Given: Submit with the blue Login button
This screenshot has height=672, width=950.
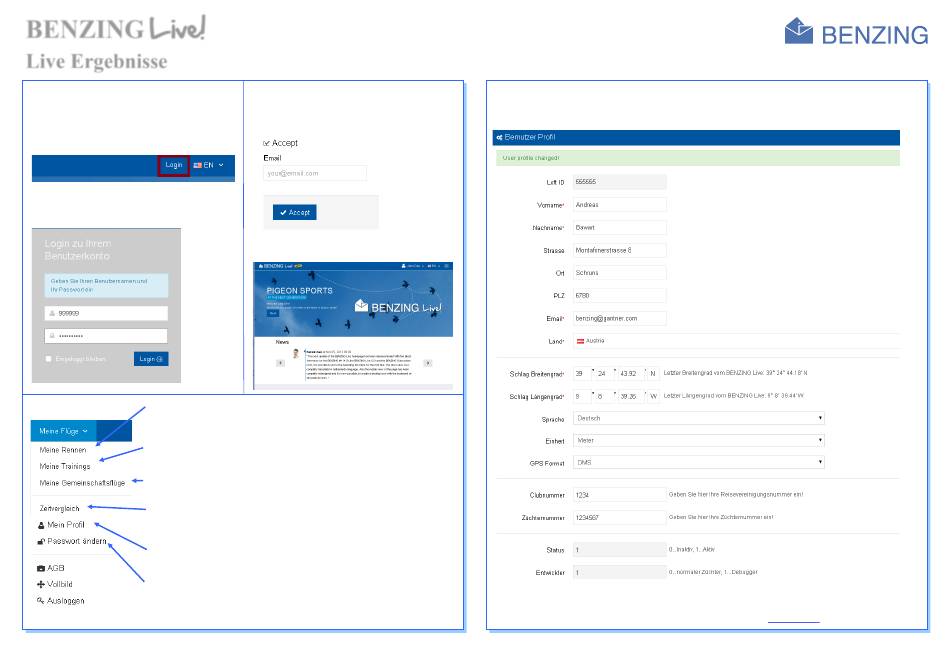Looking at the screenshot, I should (x=151, y=359).
